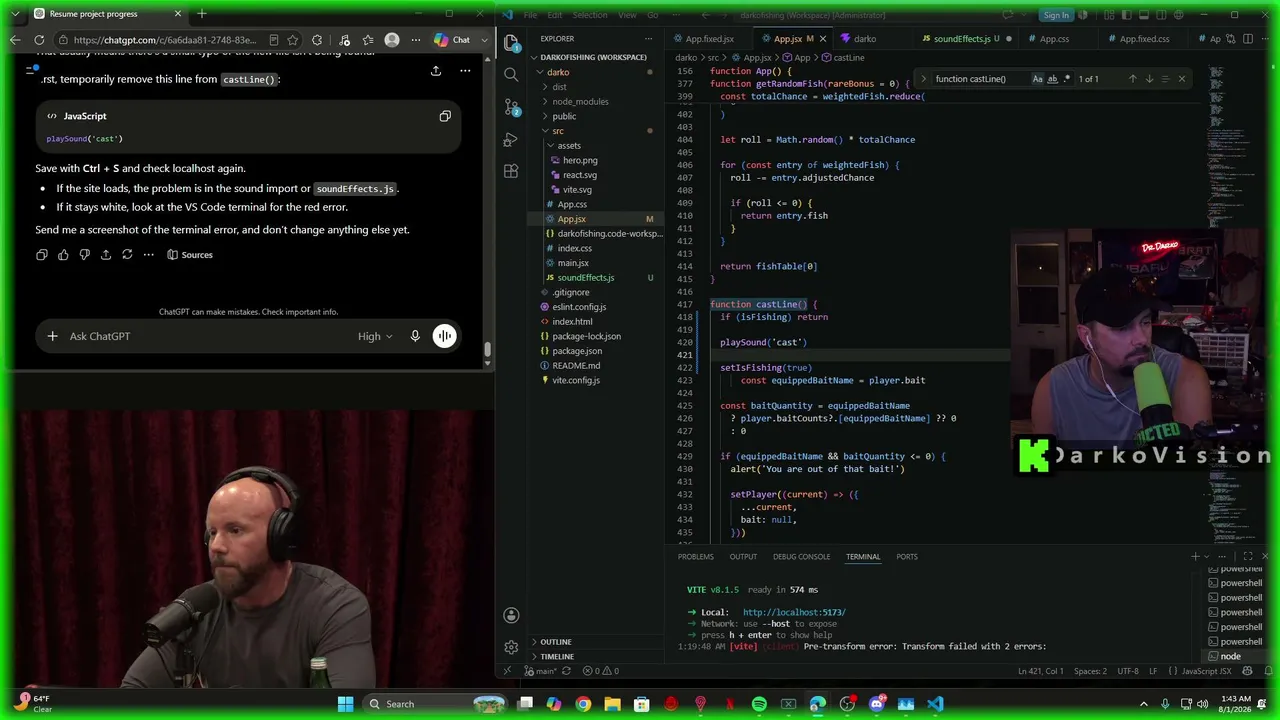
Task: Toggle Find in Selection in find widget
Action: click(x=1165, y=79)
